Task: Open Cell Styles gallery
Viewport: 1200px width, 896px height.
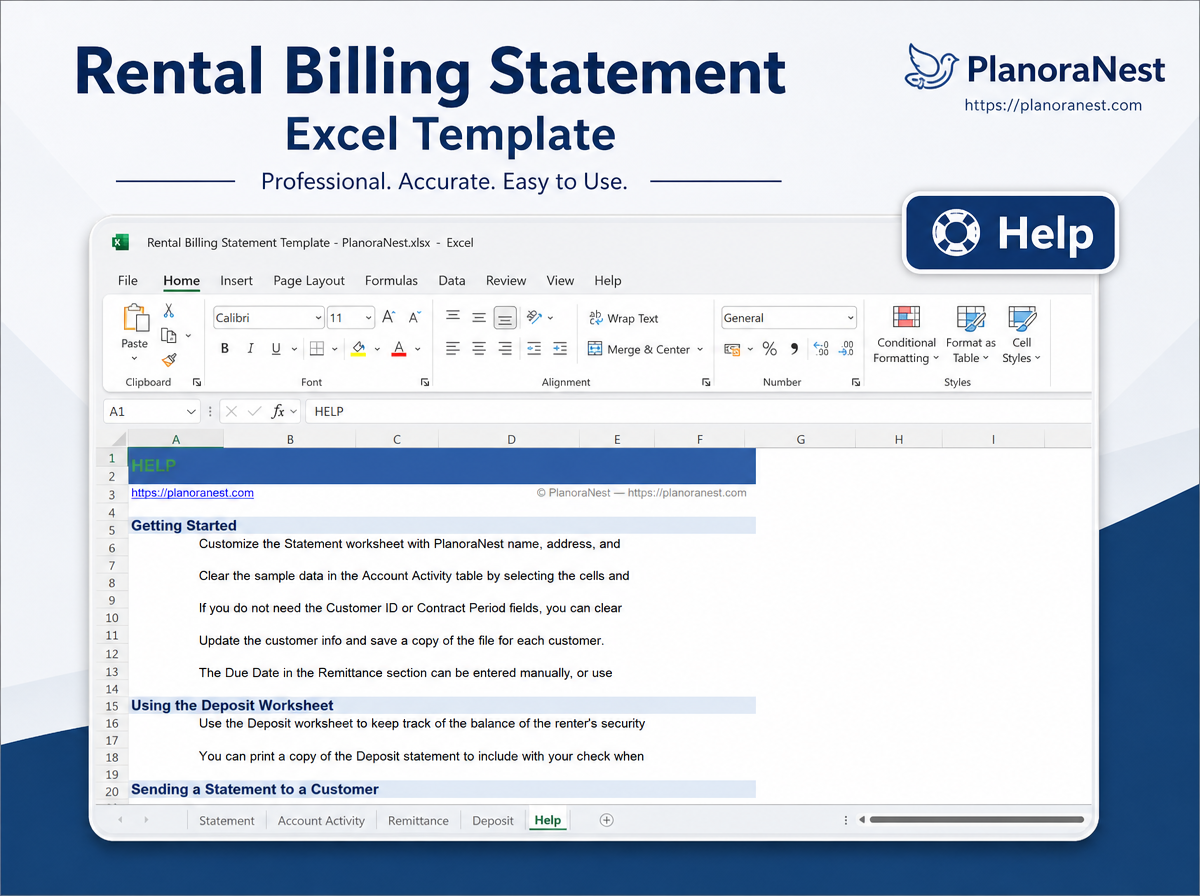Action: 1021,335
